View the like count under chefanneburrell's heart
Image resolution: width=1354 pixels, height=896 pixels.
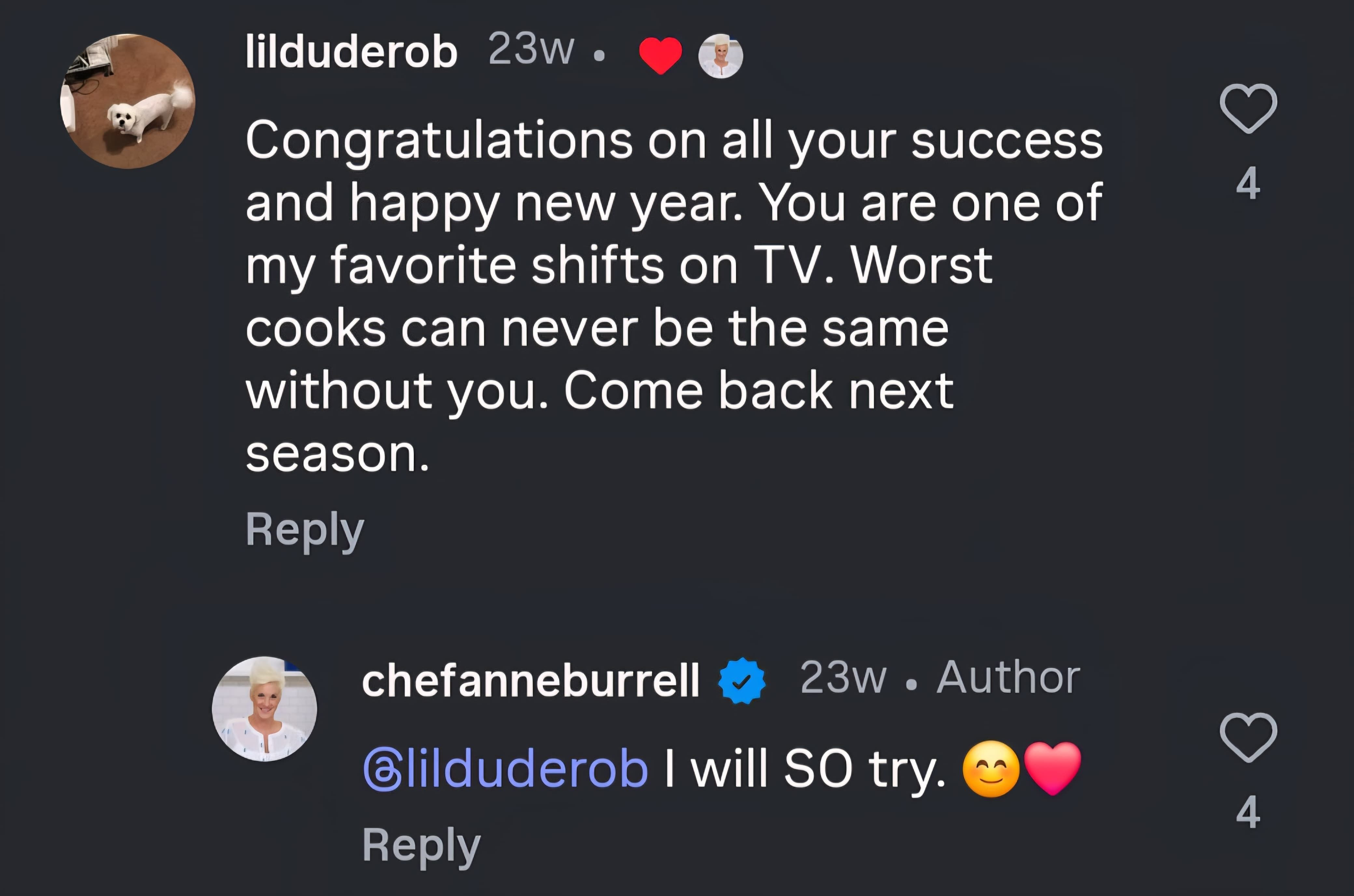(1248, 812)
